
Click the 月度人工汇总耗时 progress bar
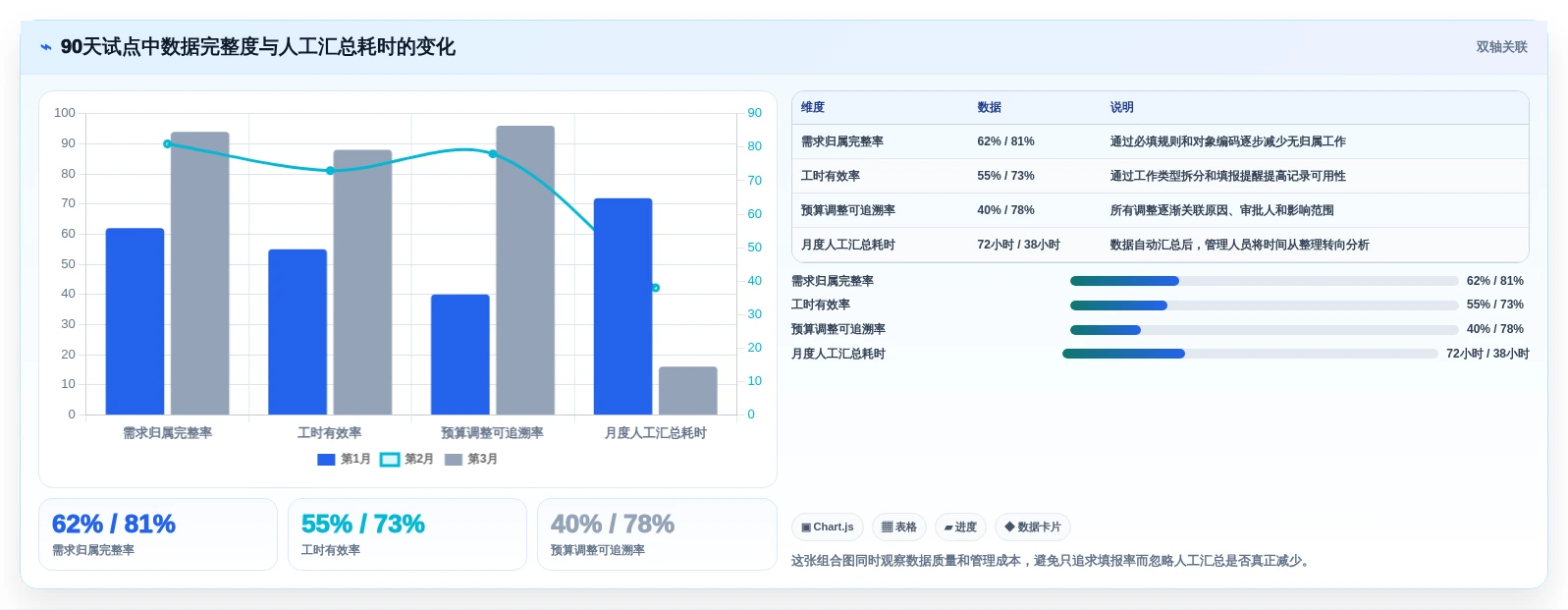coord(1250,354)
